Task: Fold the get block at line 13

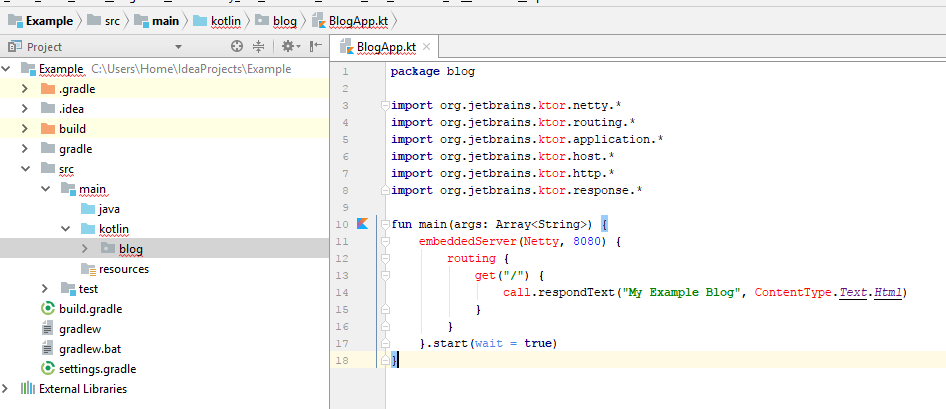Action: pyautogui.click(x=386, y=276)
